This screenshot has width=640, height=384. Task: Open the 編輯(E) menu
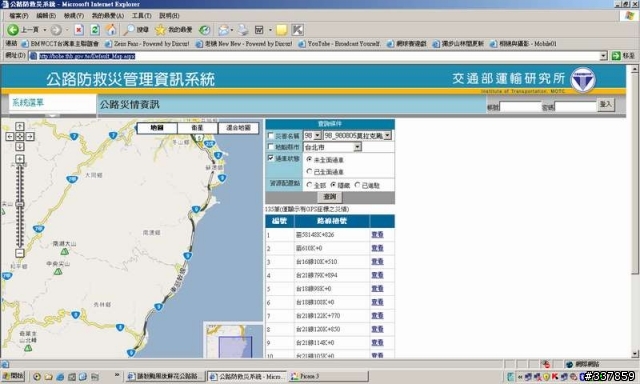tap(46, 16)
